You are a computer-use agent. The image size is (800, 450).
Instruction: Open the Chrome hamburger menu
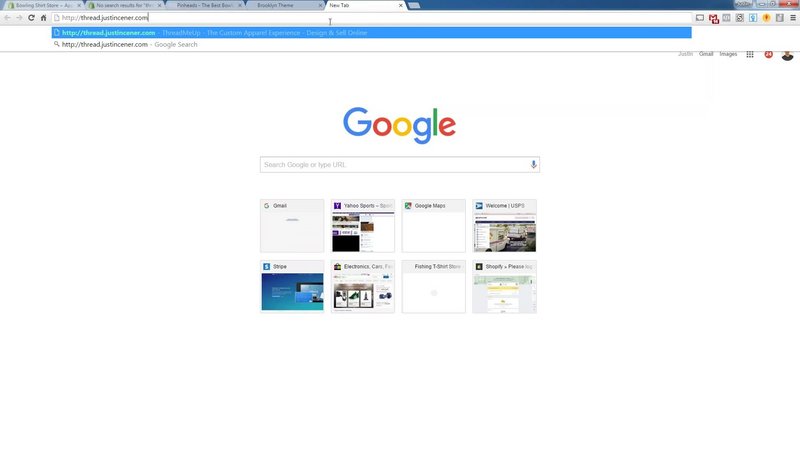[x=793, y=18]
